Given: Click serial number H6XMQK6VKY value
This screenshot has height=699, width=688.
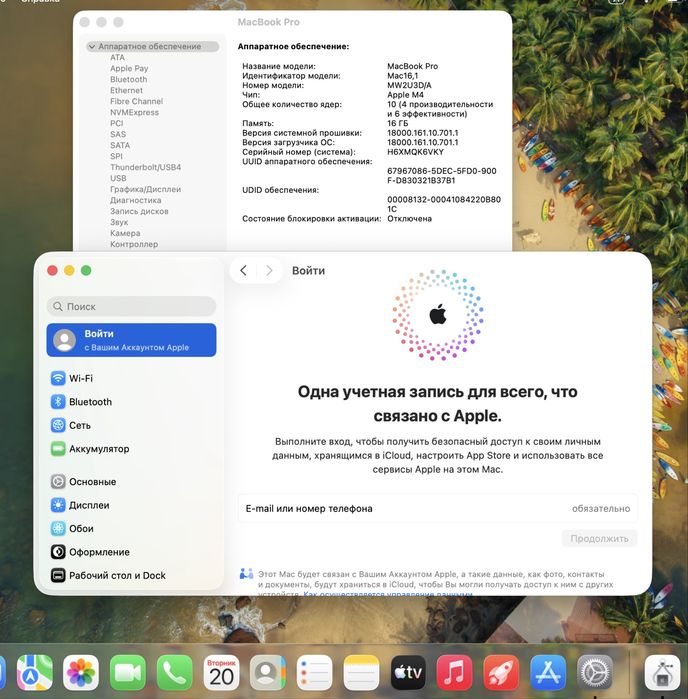Looking at the screenshot, I should click(x=415, y=152).
